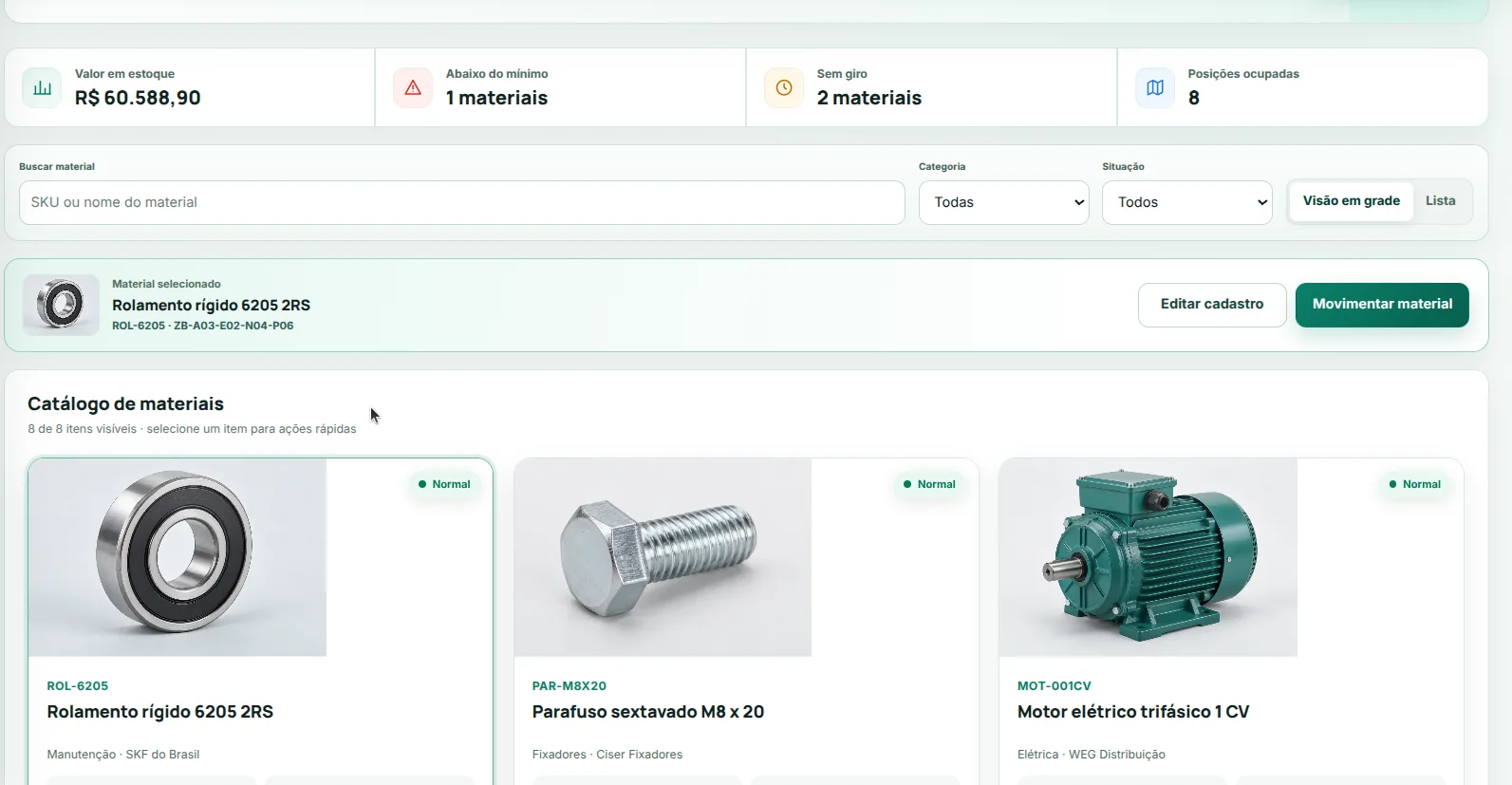Viewport: 1512px width, 785px height.
Task: Click the PAR-M8X20 SKU label
Action: (x=569, y=686)
